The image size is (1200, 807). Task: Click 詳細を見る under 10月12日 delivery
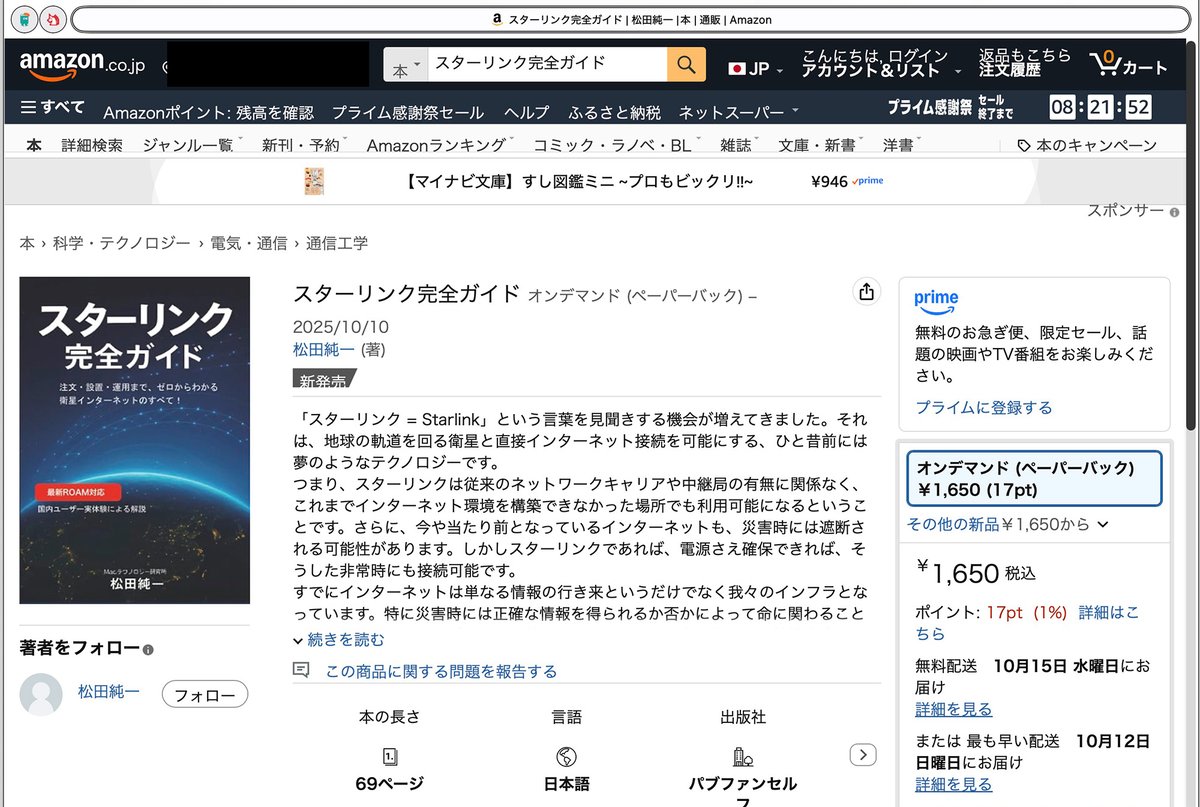pyautogui.click(x=954, y=785)
